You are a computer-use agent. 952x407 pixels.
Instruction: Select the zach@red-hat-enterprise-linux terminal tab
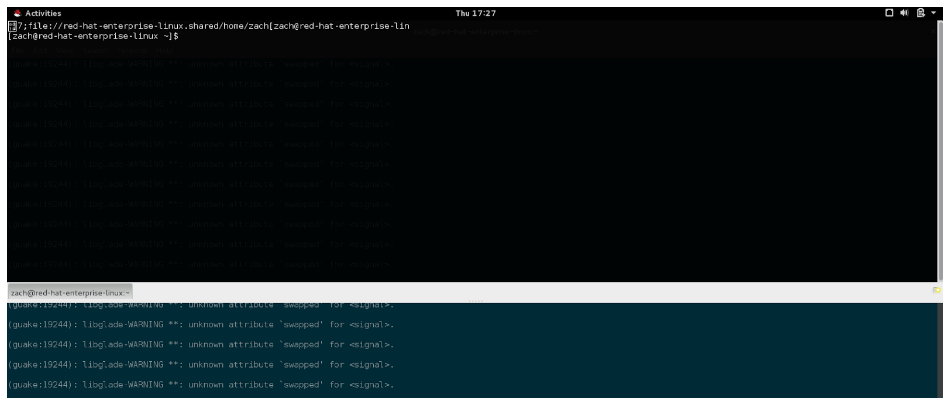click(70, 291)
